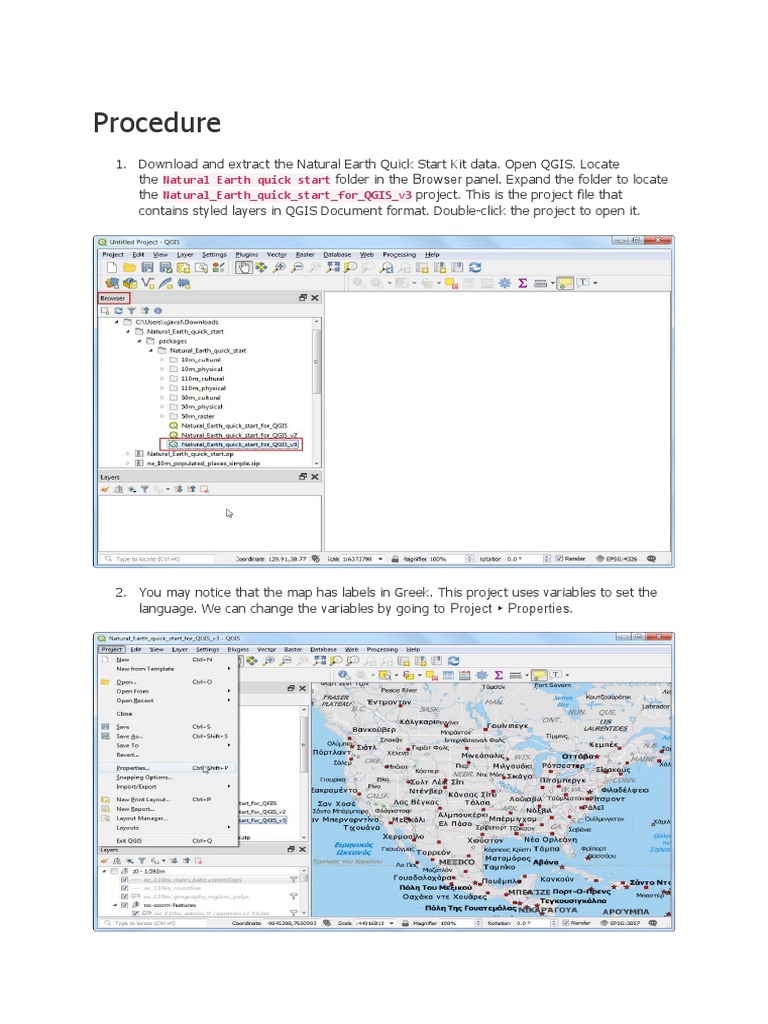Click Refresh icon in lower QGIS toolbar

454,661
